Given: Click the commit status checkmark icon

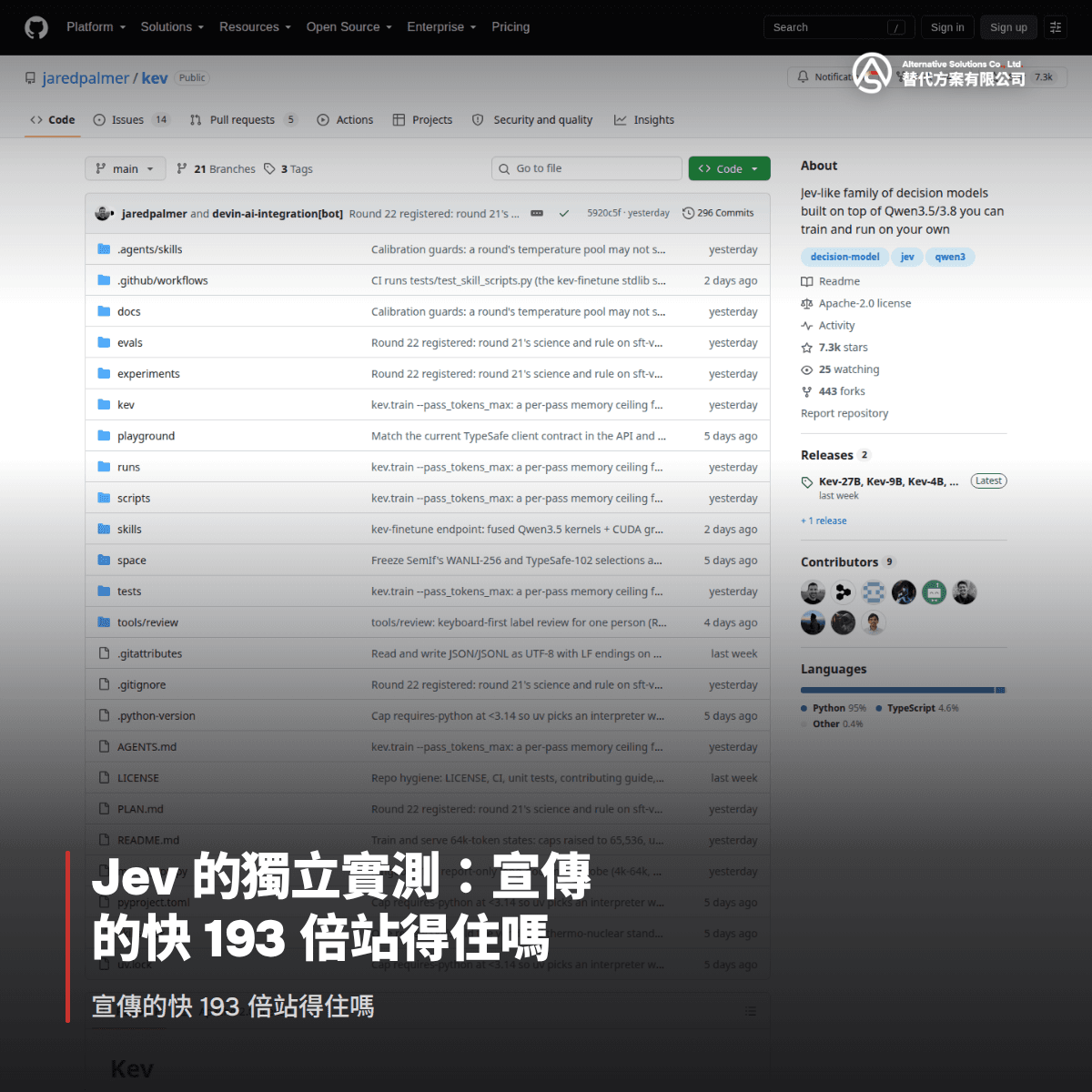Looking at the screenshot, I should click(564, 213).
